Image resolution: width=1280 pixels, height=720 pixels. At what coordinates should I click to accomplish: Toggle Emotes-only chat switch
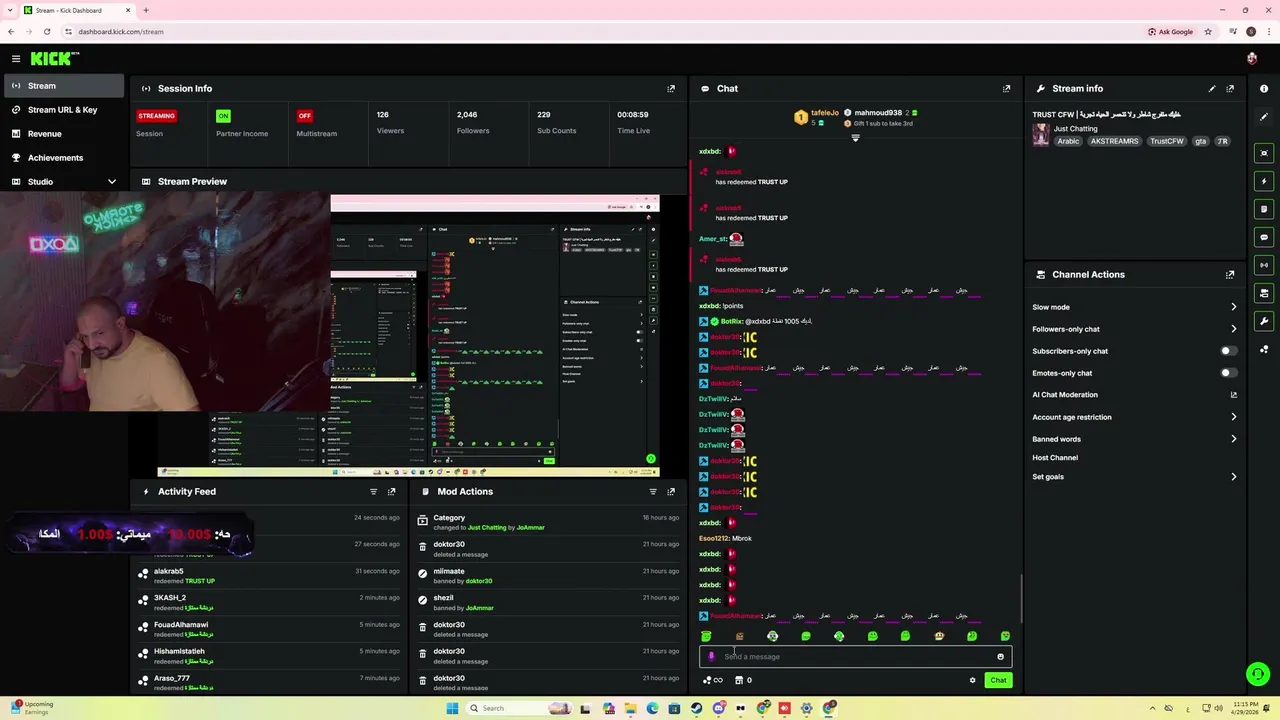[1228, 373]
